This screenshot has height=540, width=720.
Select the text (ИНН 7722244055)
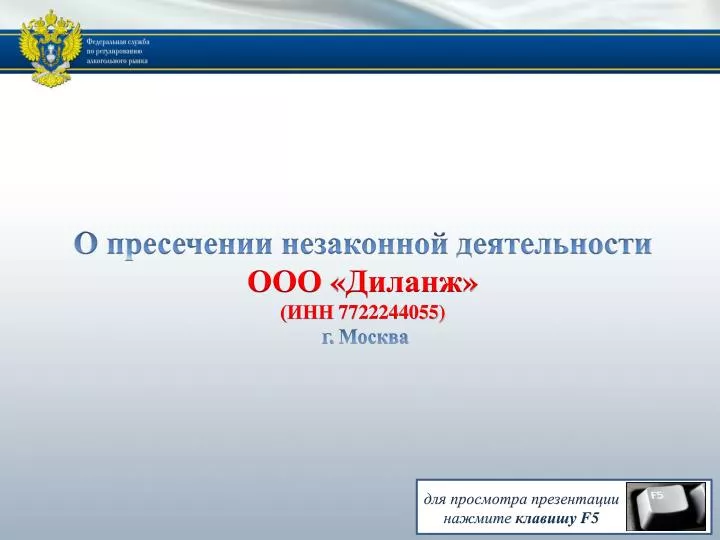point(363,313)
